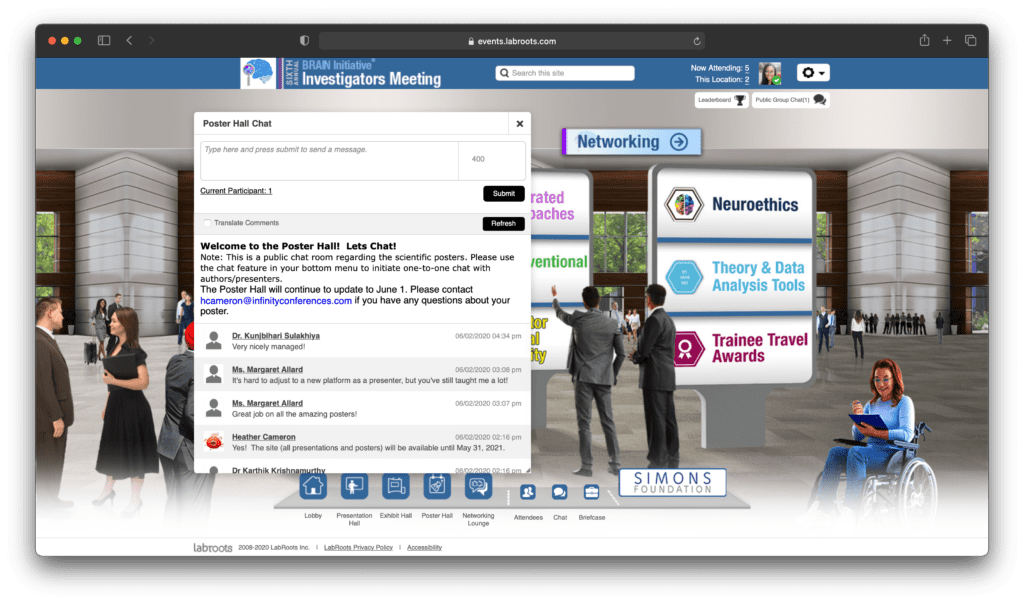This screenshot has height=603, width=1024.
Task: Click in the Search this site field
Action: click(565, 73)
